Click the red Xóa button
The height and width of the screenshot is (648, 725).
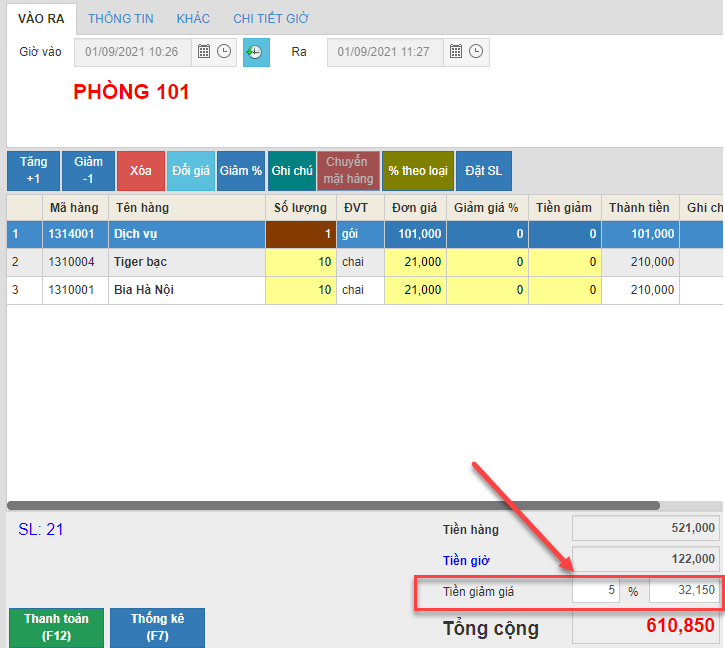coord(140,171)
